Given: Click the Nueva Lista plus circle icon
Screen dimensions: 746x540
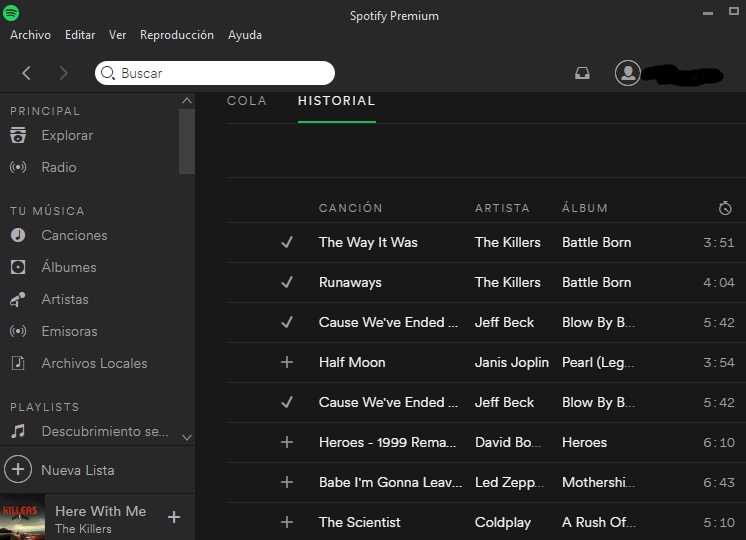Looking at the screenshot, I should (x=18, y=470).
